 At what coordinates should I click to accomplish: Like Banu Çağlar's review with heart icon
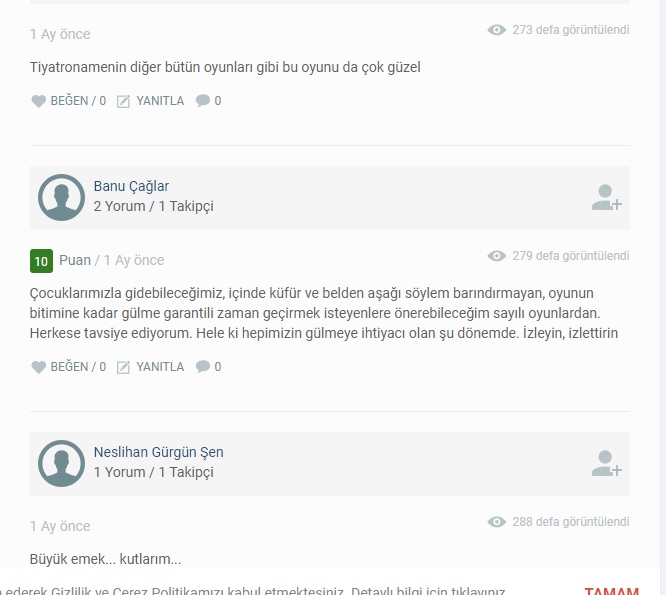point(38,367)
